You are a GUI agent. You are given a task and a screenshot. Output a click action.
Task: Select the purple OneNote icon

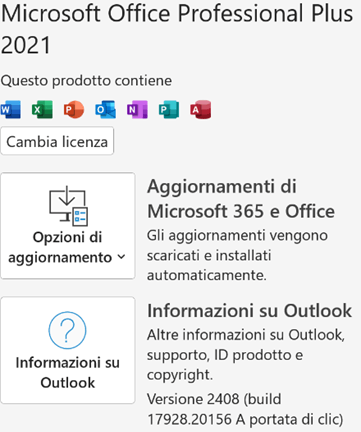tap(137, 109)
